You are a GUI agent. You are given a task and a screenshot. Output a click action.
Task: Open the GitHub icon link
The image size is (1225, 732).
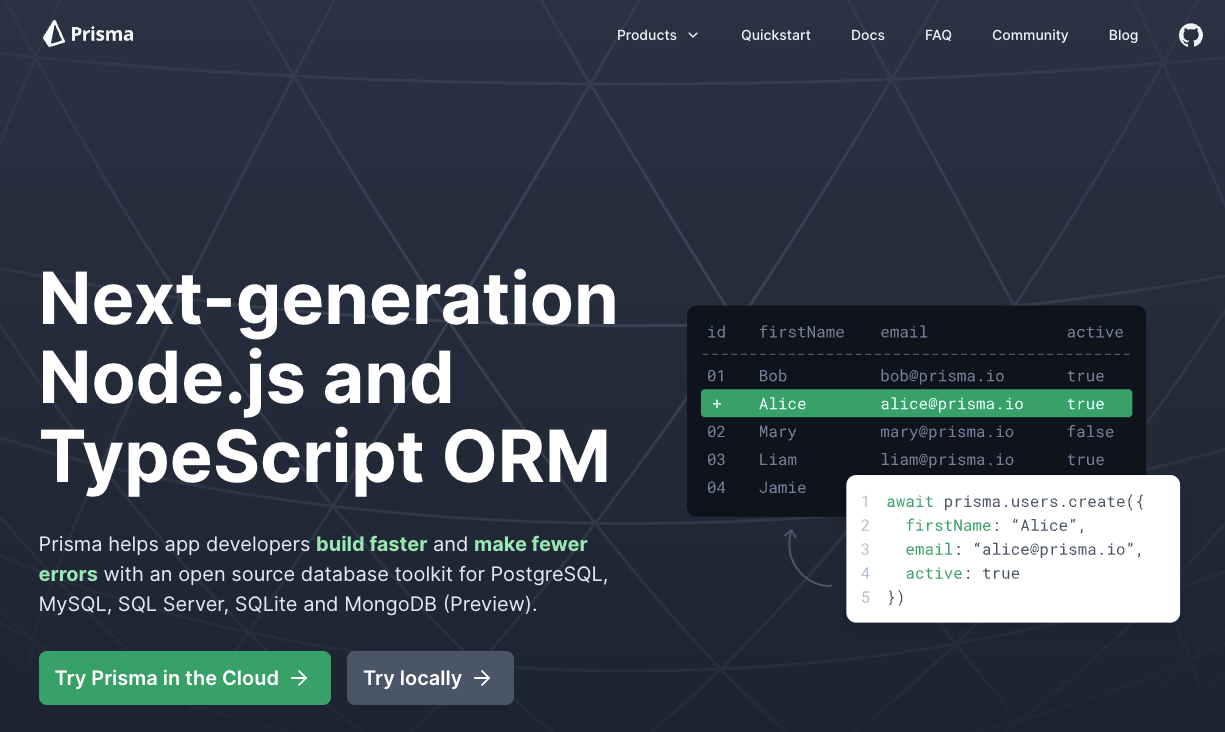coord(1190,35)
